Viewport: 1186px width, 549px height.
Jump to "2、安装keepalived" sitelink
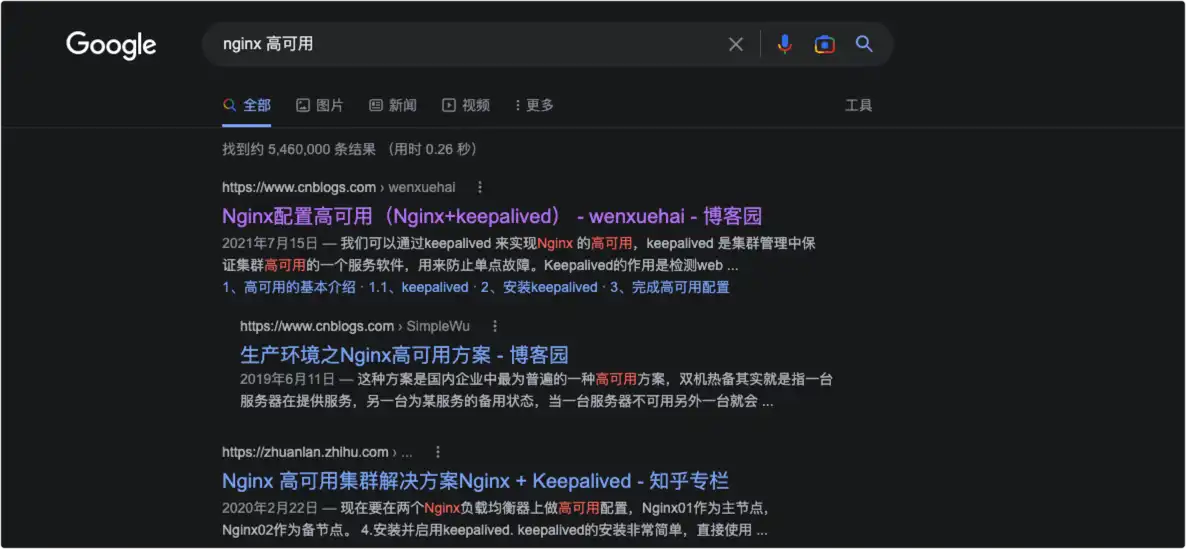point(539,287)
